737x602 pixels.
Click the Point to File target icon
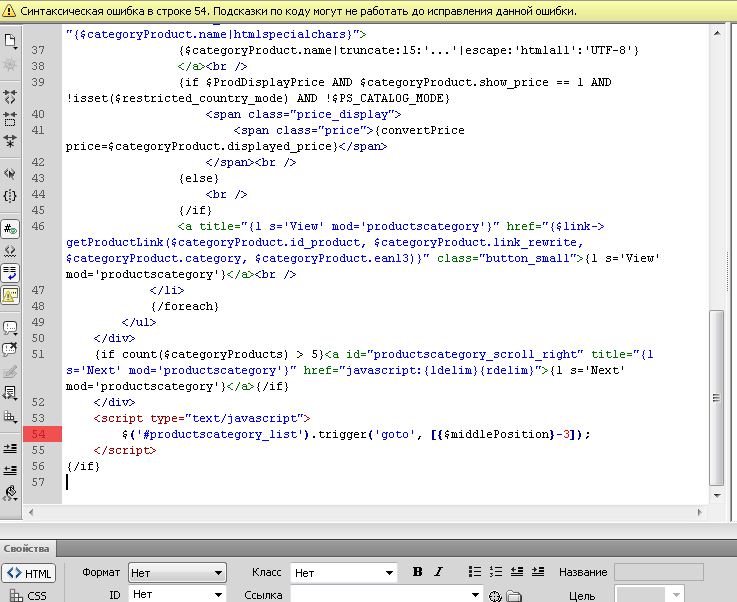[x=495, y=596]
